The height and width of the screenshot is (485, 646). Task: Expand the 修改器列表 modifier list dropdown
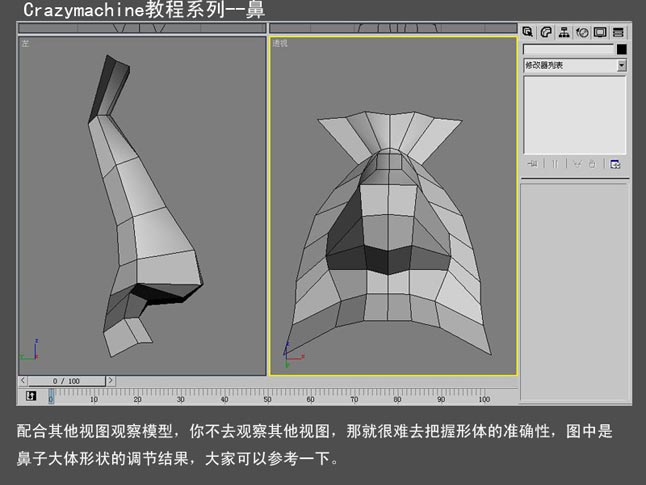tap(622, 65)
